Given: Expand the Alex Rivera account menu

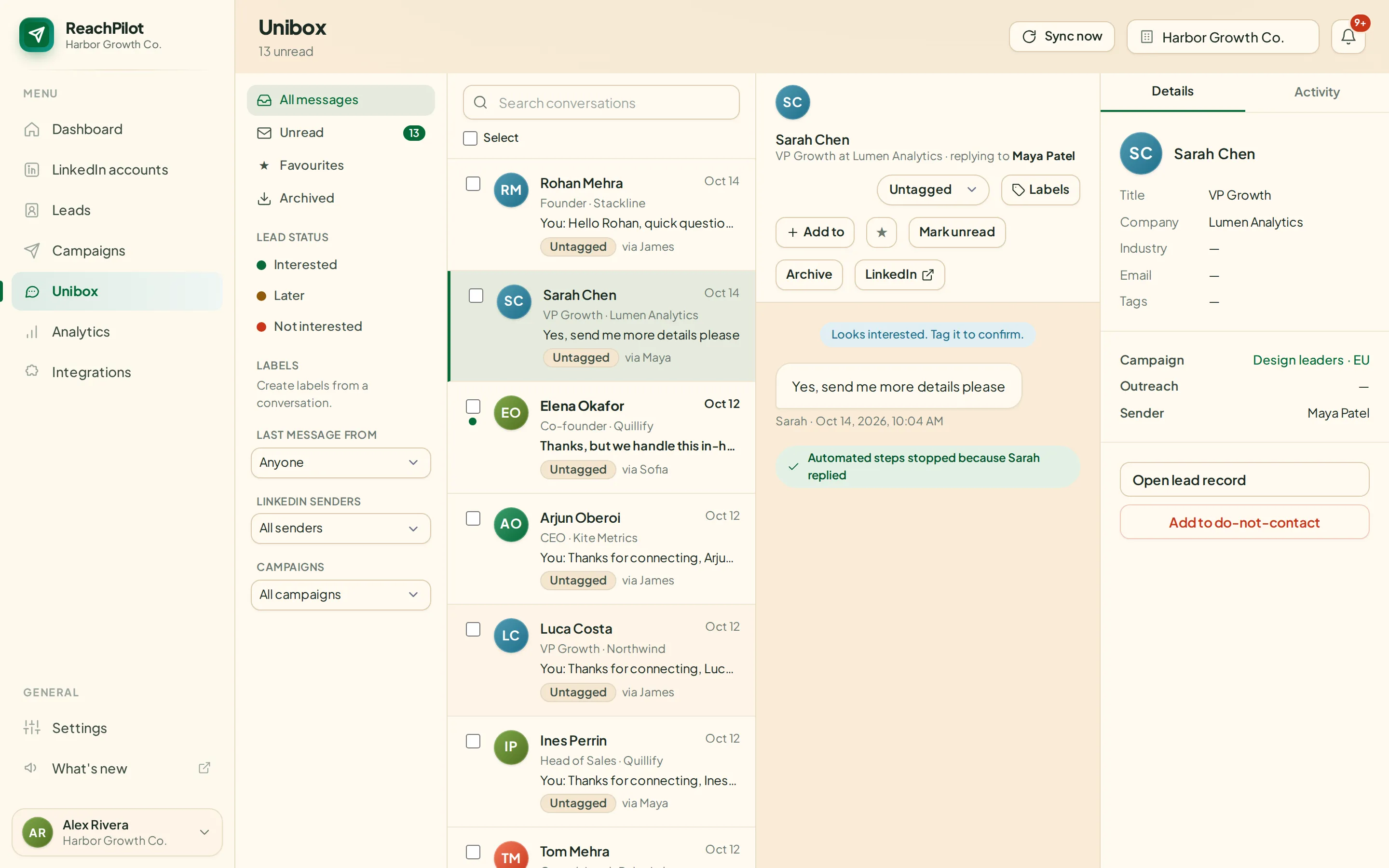Looking at the screenshot, I should [x=117, y=832].
